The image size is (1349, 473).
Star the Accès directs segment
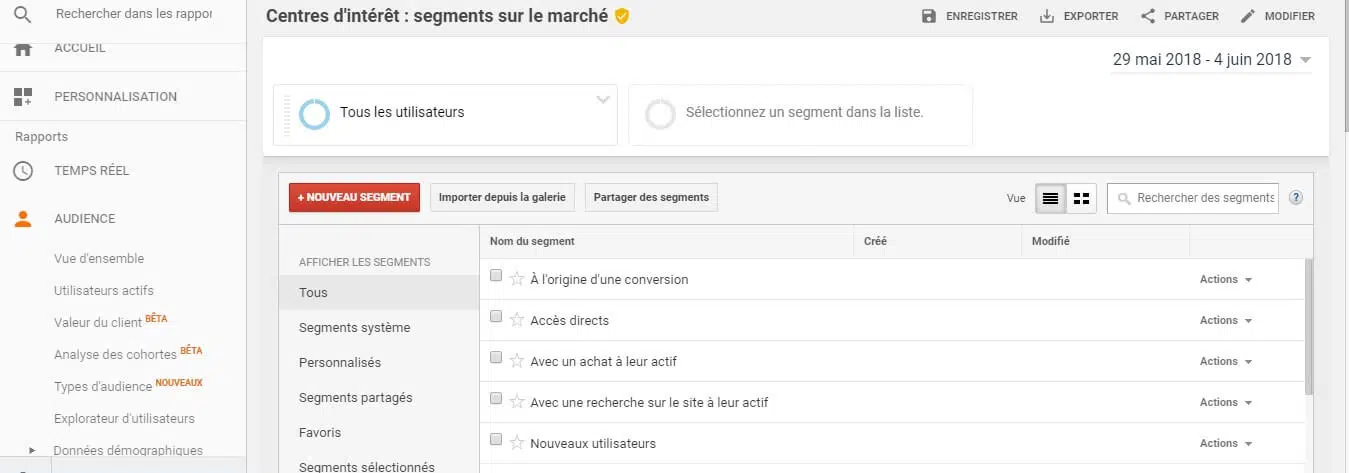point(517,320)
